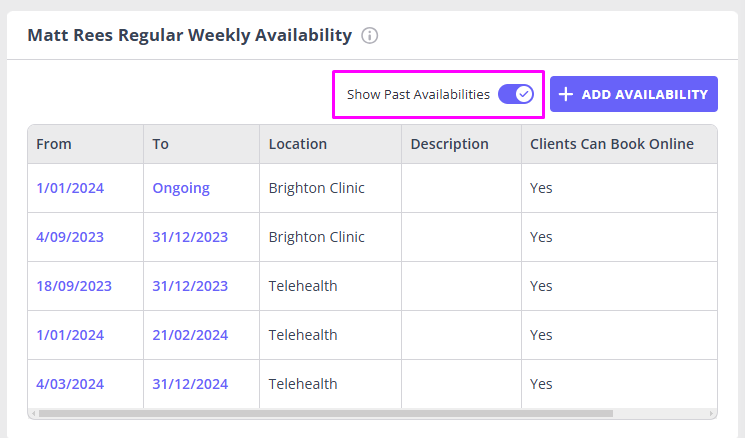Click the left arrow of the horizontal scrollbar
The height and width of the screenshot is (438, 745).
click(33, 413)
